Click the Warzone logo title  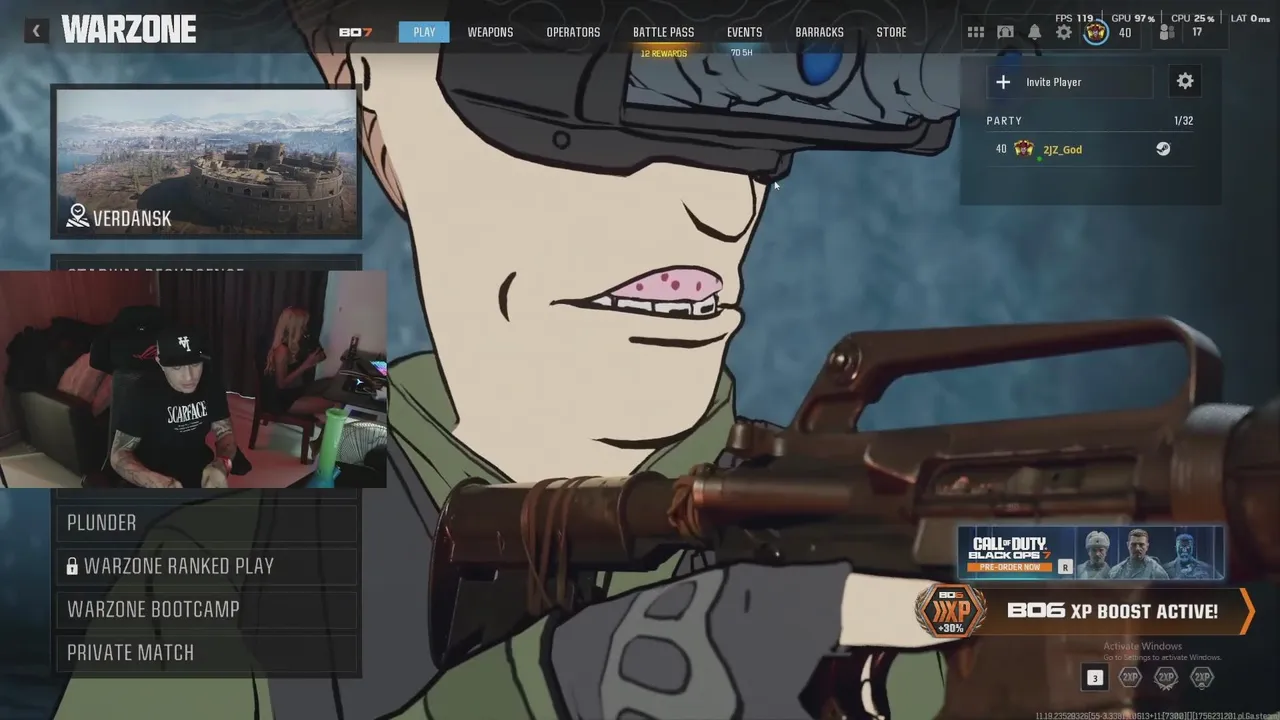[x=129, y=31]
